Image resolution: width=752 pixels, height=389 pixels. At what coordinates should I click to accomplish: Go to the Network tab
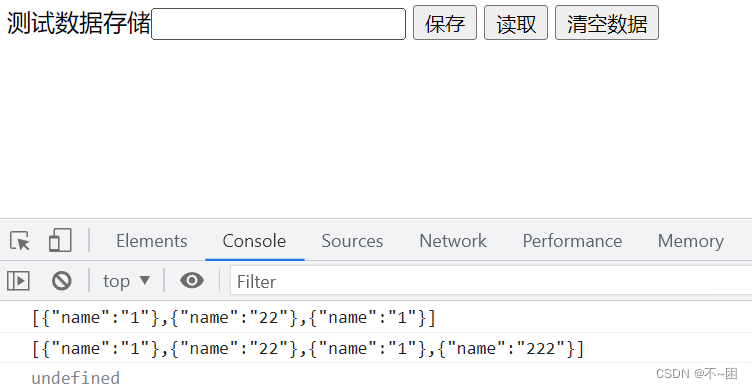(453, 241)
